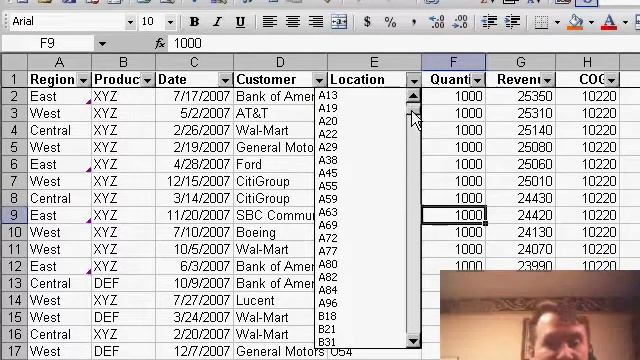This screenshot has width=640, height=360.
Task: Select A20 in Location filter list
Action: tap(328, 122)
